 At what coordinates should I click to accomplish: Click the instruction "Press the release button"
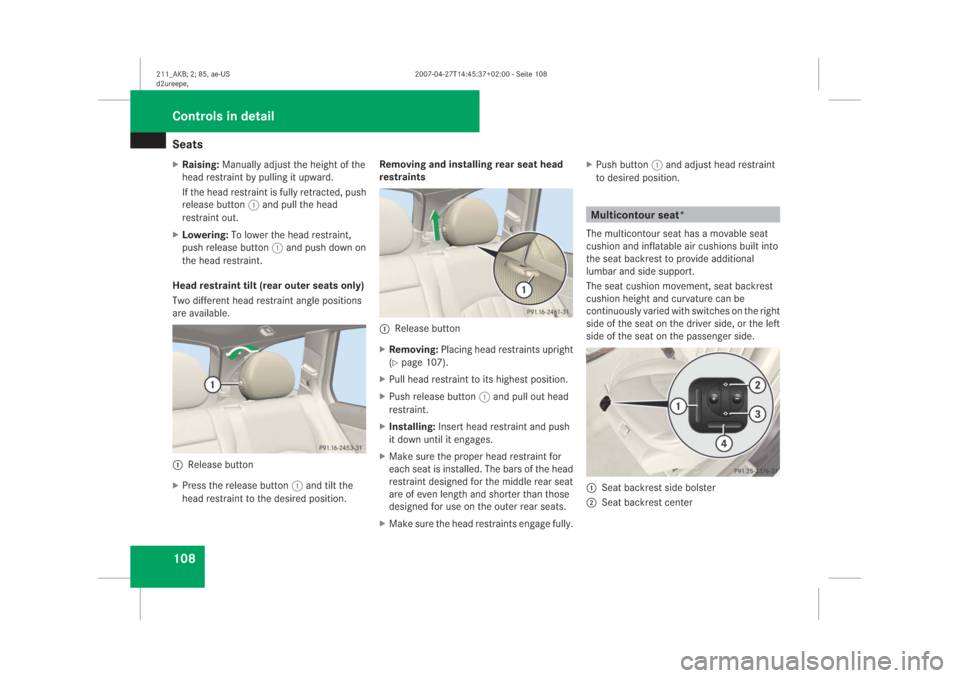click(268, 492)
